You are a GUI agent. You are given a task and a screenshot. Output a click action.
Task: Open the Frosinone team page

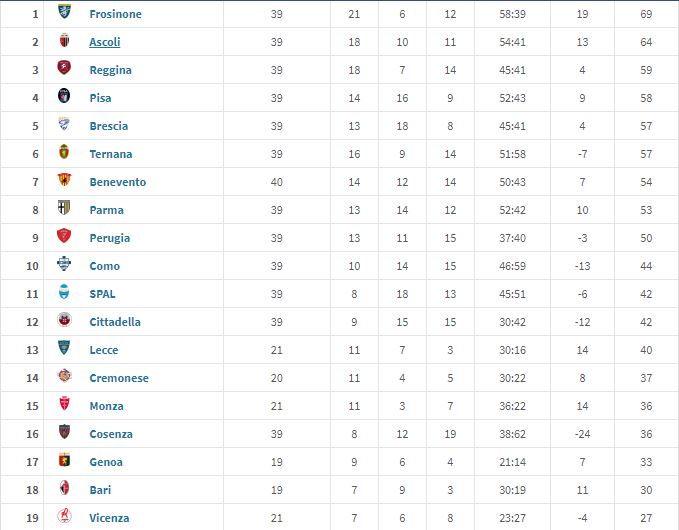point(115,14)
